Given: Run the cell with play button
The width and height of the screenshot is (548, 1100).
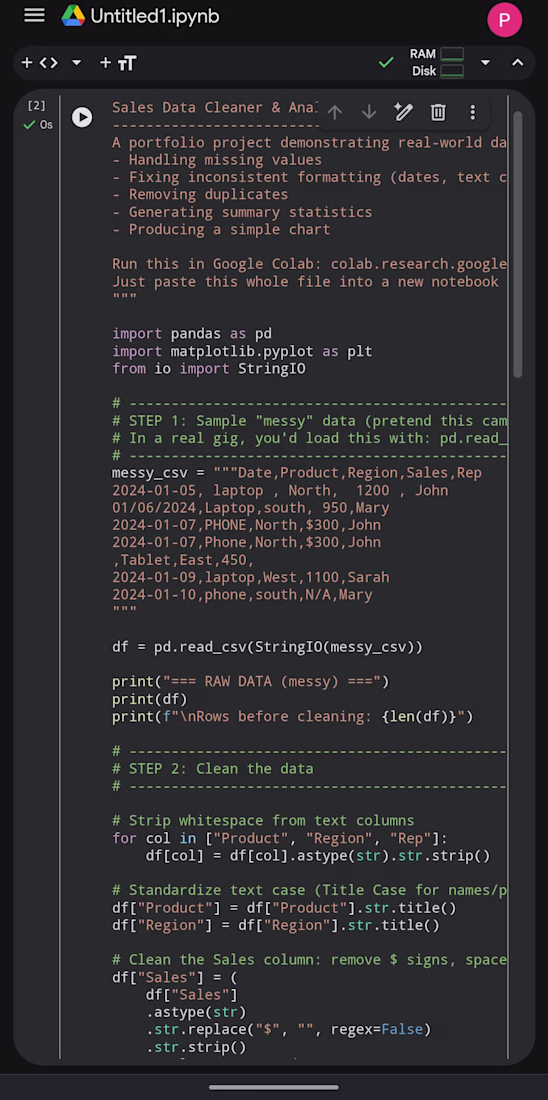Looking at the screenshot, I should (82, 117).
